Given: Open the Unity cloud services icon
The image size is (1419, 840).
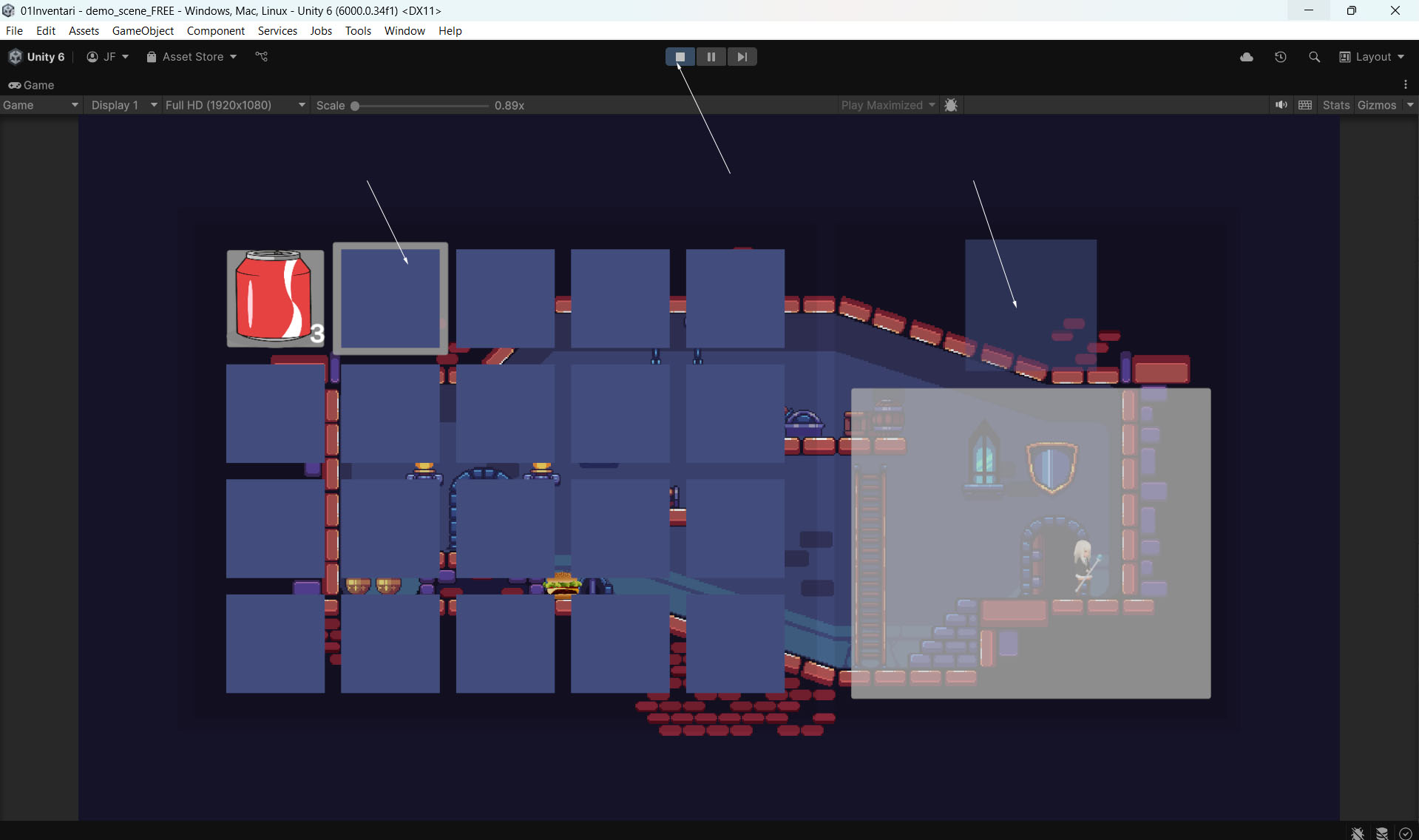Looking at the screenshot, I should [1246, 57].
